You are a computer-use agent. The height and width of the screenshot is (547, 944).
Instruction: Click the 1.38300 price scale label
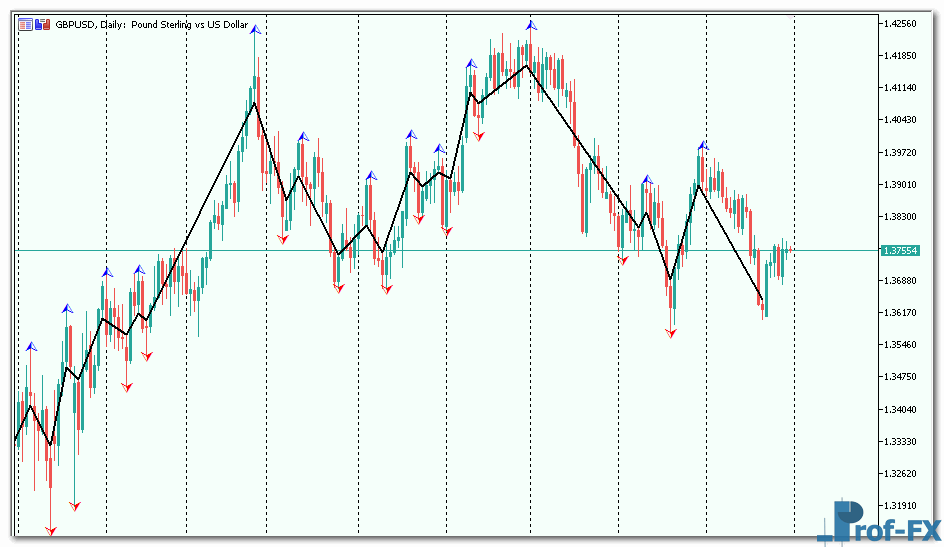901,216
